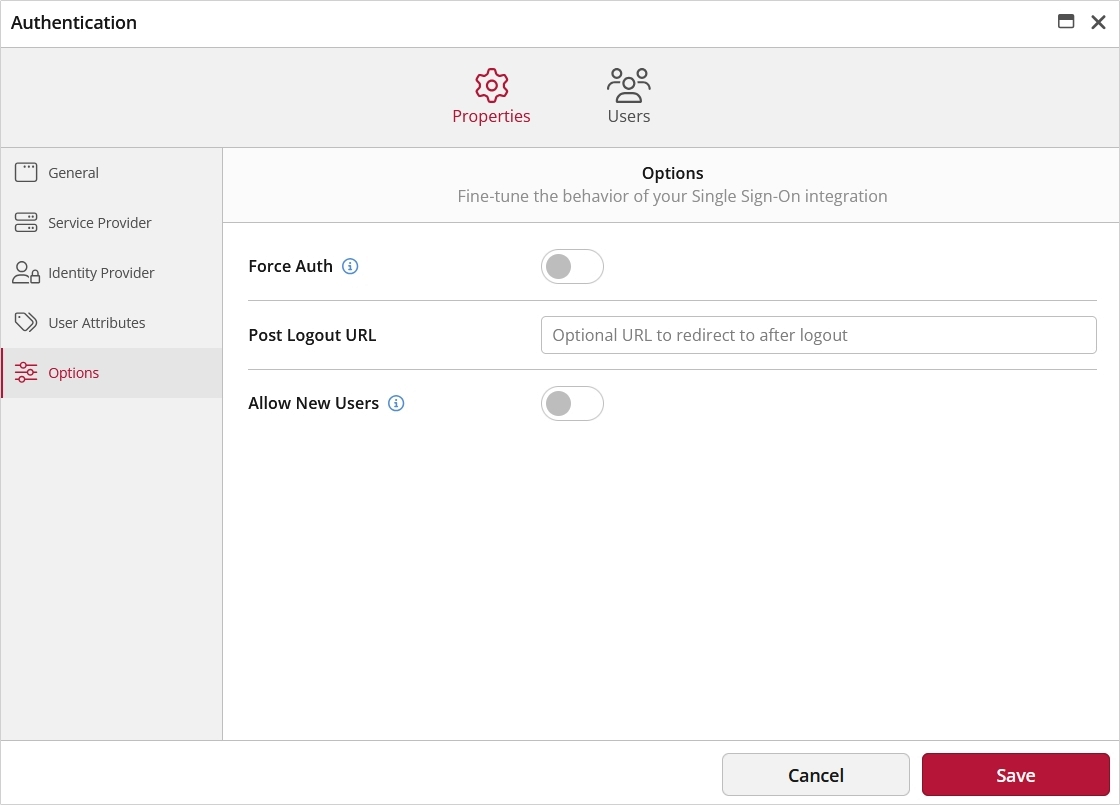Enable the Force Auth toggle
The width and height of the screenshot is (1120, 805).
click(572, 266)
